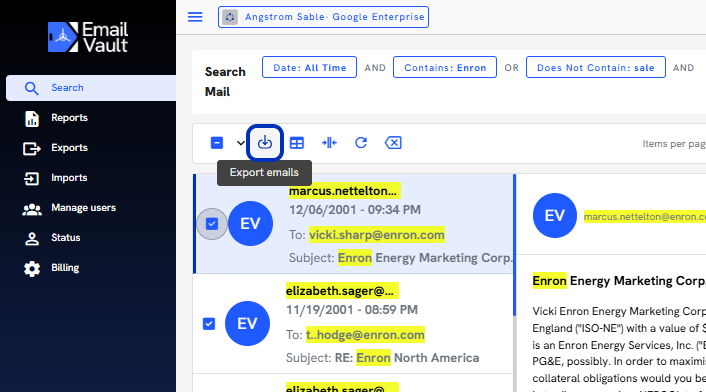This screenshot has width=706, height=392.
Task: Click the Manage users people icon
Action: coord(32,209)
